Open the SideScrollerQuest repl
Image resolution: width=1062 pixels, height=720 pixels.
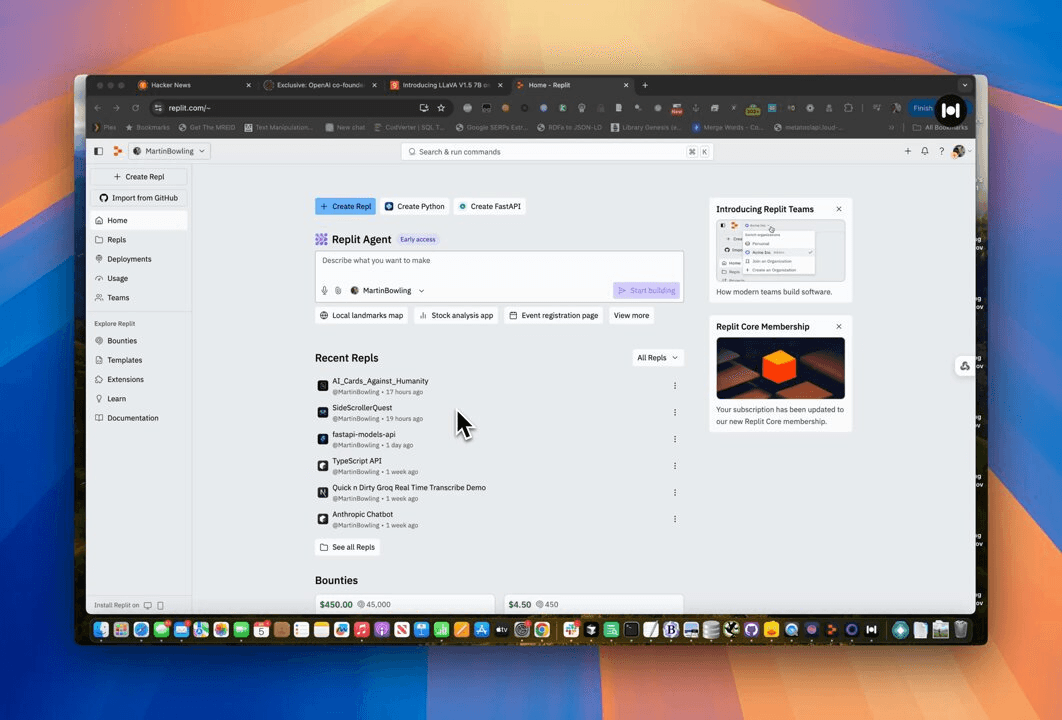point(362,408)
